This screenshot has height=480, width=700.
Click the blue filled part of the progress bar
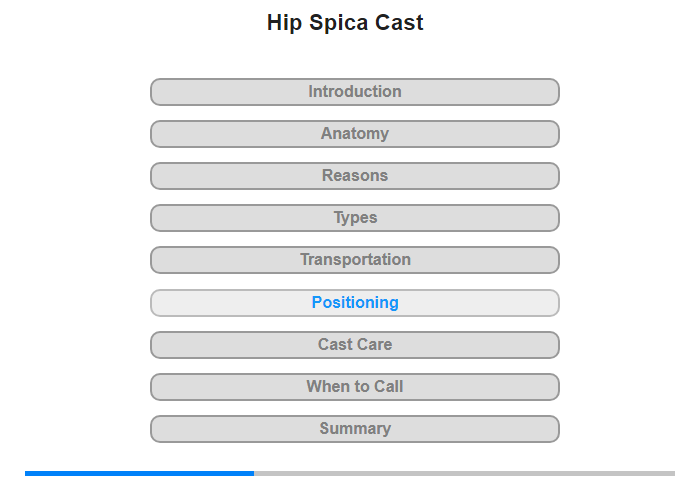click(x=139, y=473)
